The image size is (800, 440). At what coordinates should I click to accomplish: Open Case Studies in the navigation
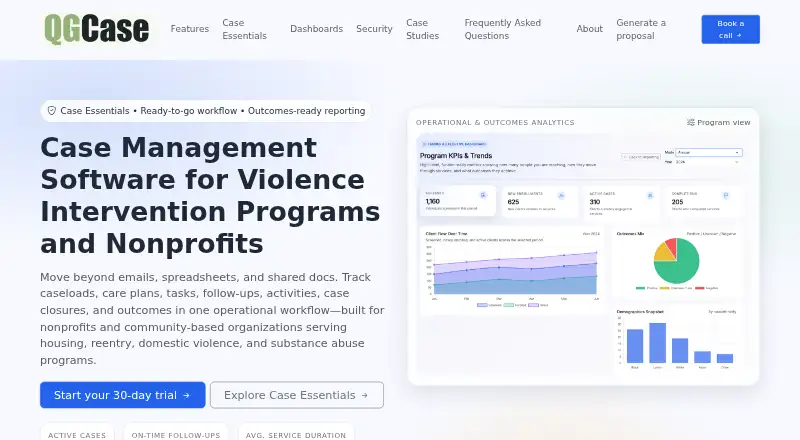(x=422, y=29)
